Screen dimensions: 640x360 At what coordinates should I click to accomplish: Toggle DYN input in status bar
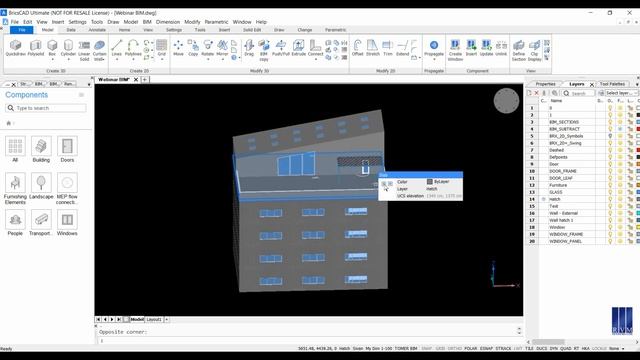pos(553,349)
